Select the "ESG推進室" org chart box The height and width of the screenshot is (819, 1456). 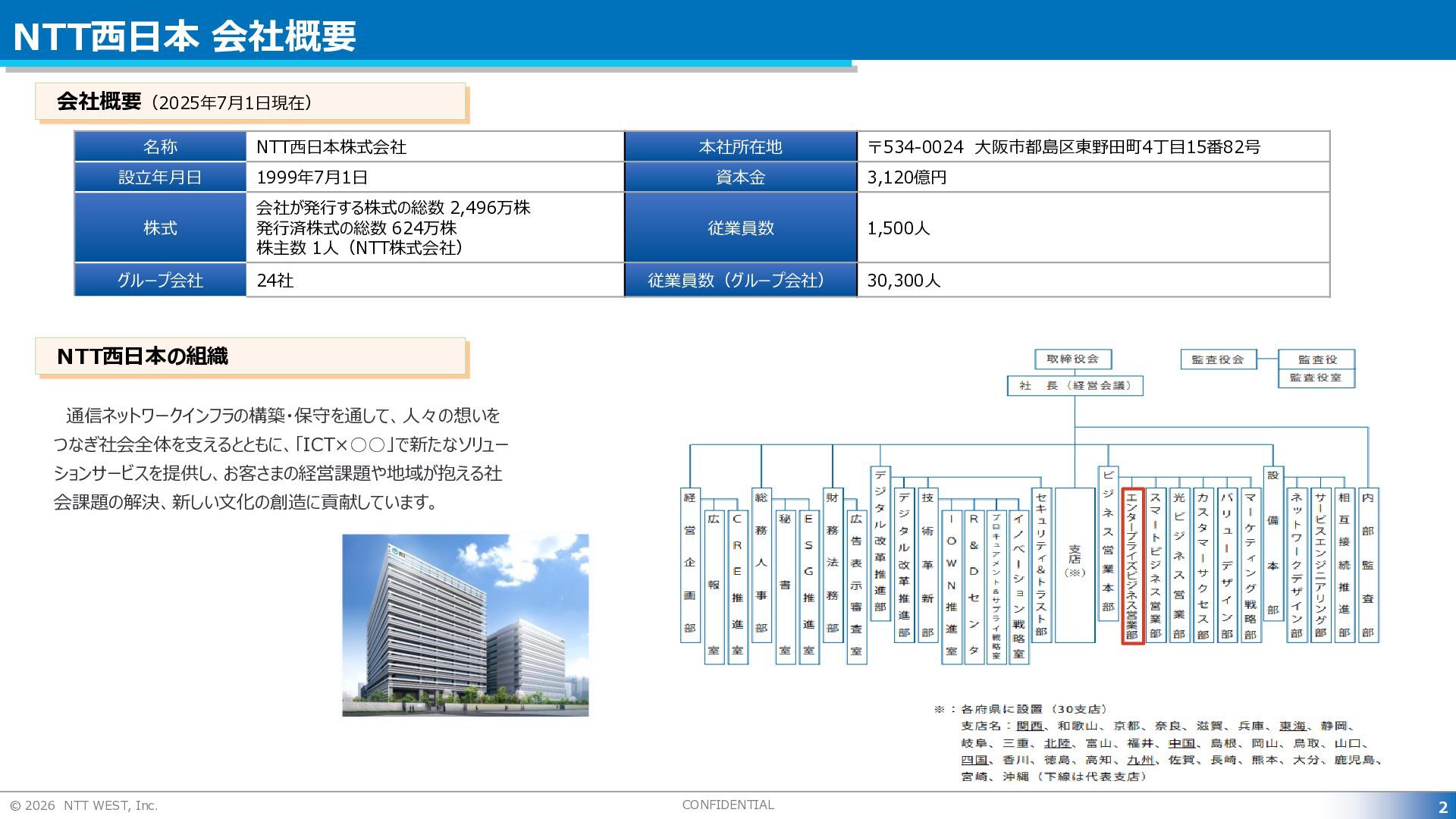tap(809, 586)
